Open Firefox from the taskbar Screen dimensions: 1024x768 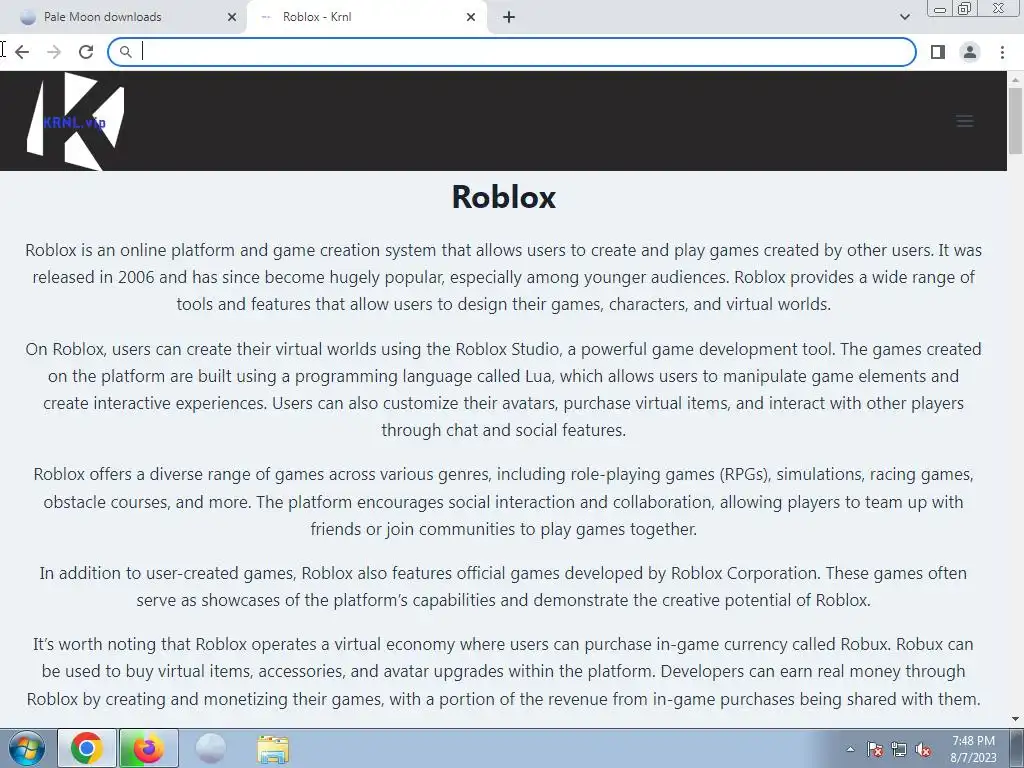[149, 748]
